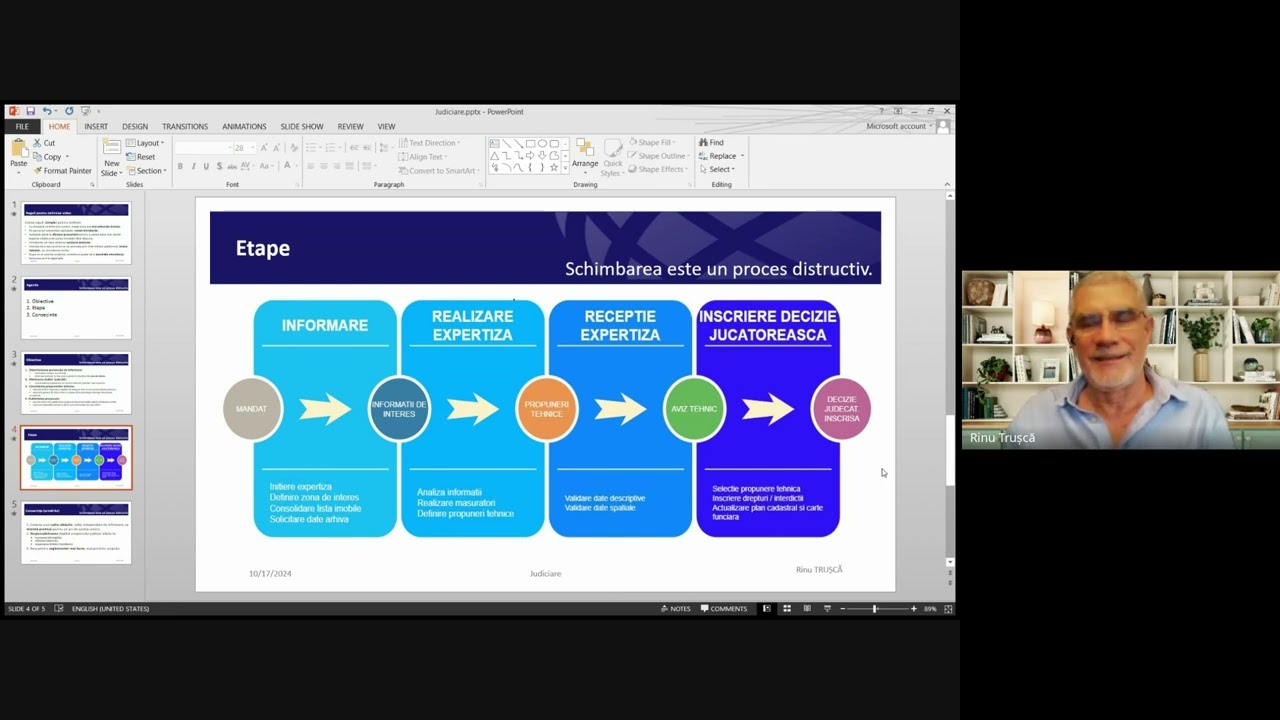Viewport: 1280px width, 720px height.
Task: Click the Save icon in quick access toolbar
Action: (x=30, y=111)
